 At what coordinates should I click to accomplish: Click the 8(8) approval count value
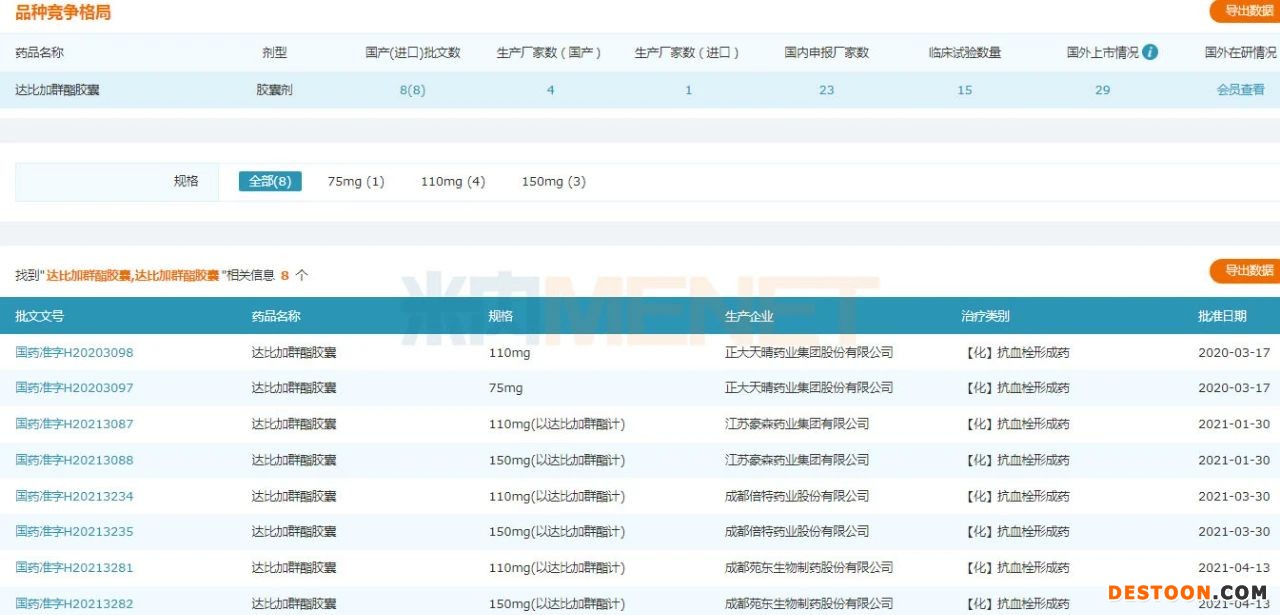pyautogui.click(x=412, y=90)
